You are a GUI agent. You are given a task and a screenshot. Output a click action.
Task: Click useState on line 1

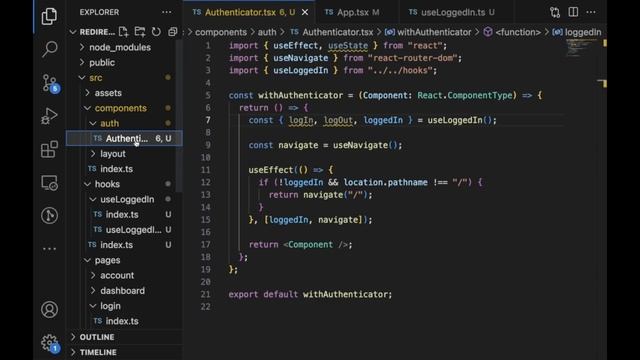(348, 46)
